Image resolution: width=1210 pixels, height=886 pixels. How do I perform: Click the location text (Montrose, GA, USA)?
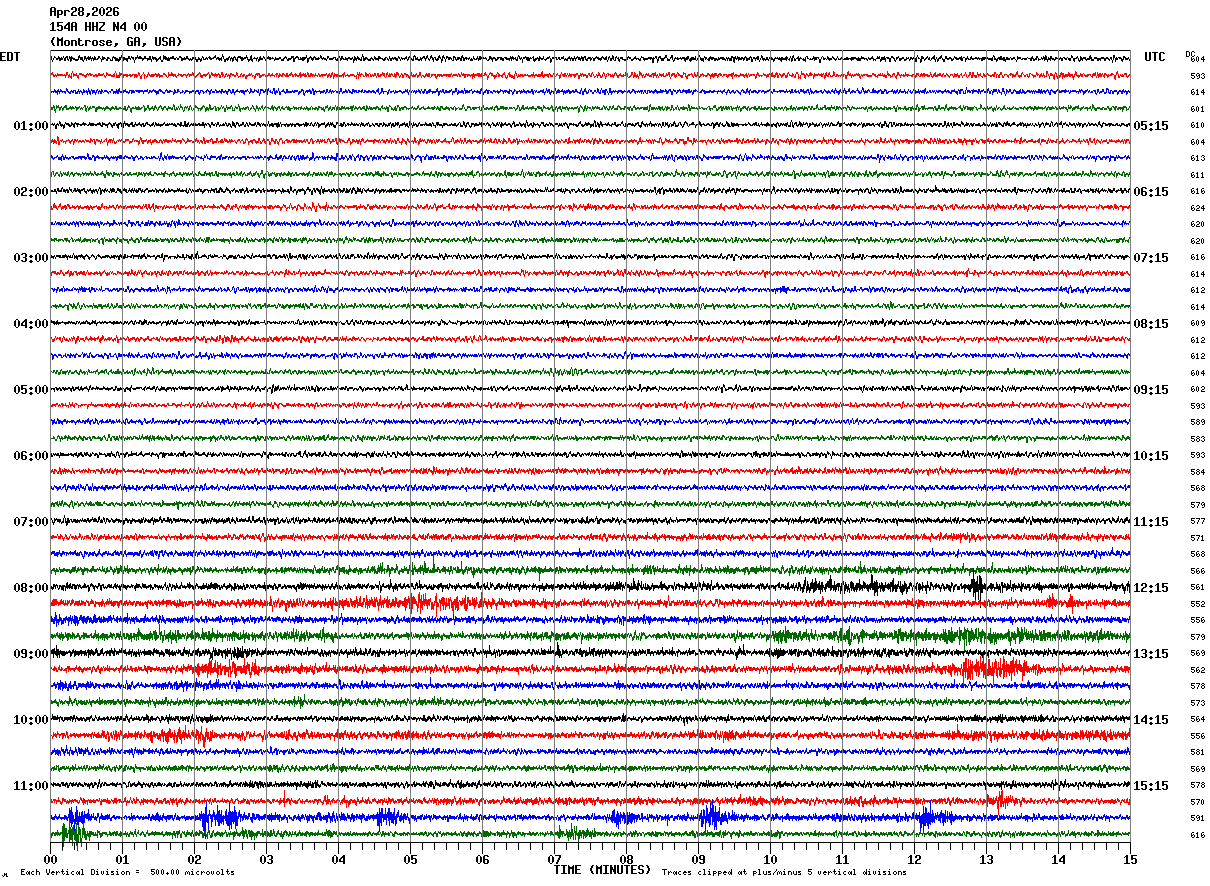(116, 42)
